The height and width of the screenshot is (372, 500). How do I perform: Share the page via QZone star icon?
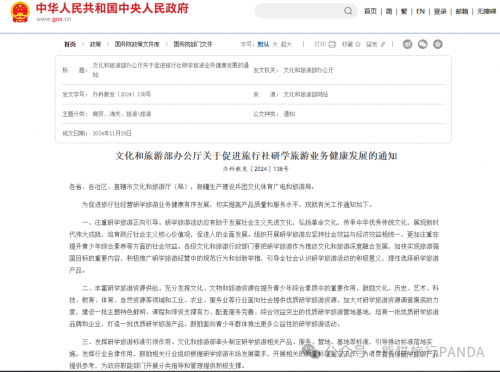pos(438,44)
